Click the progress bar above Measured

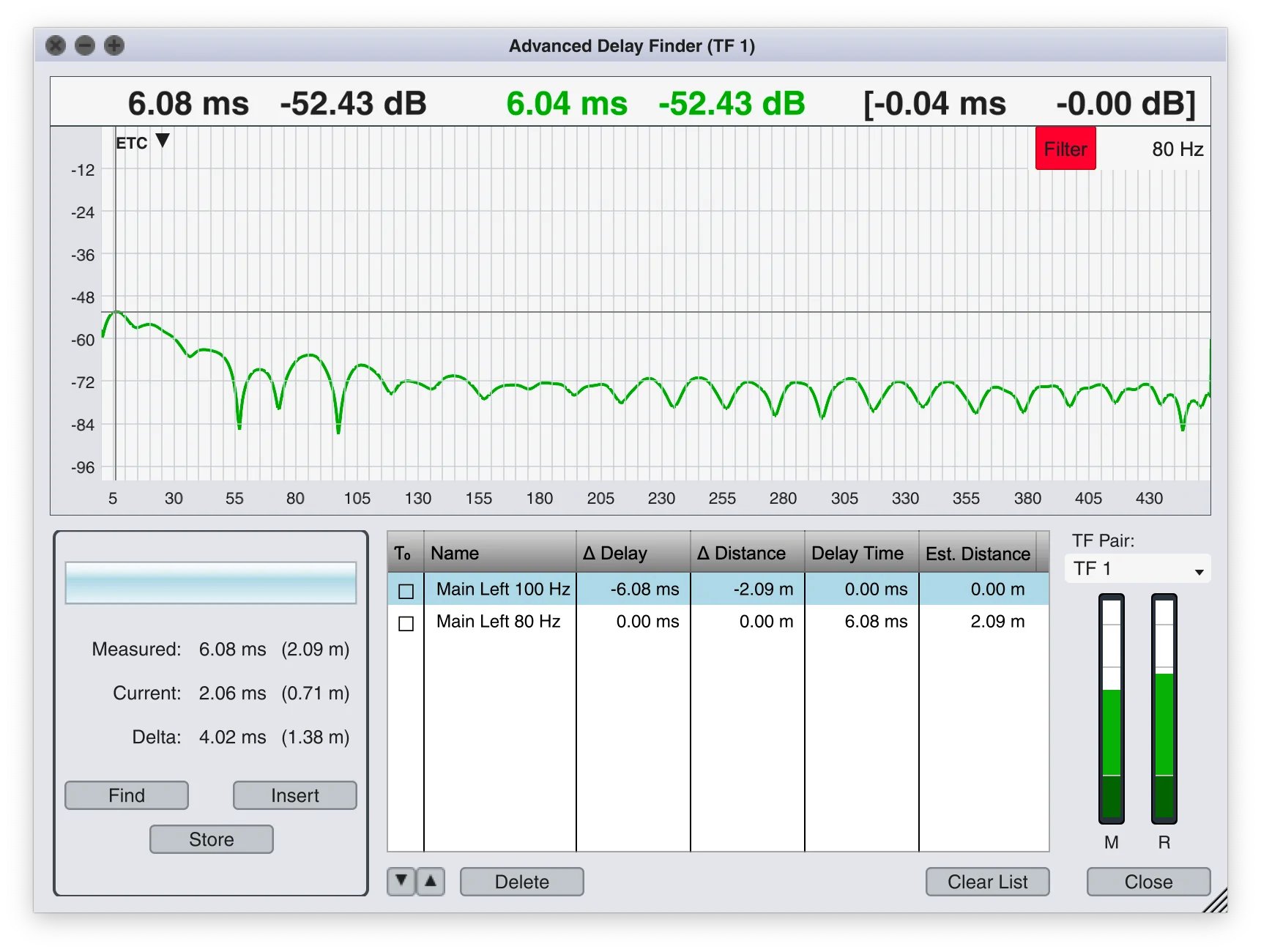click(211, 582)
